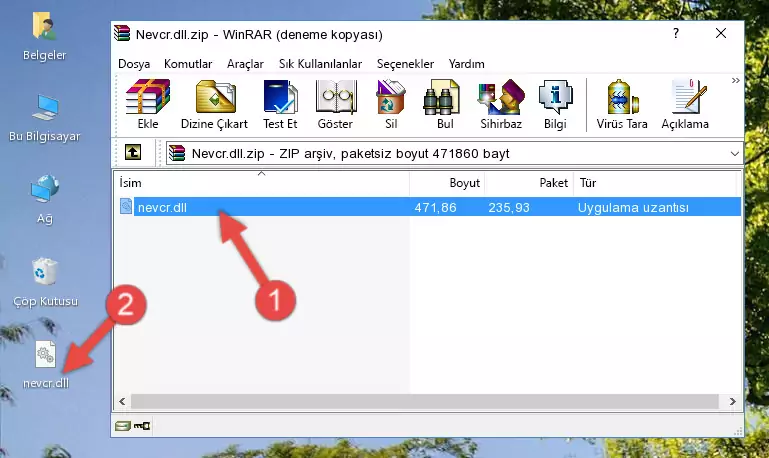This screenshot has height=458, width=769.
Task: Click the help question mark button
Action: coord(676,33)
